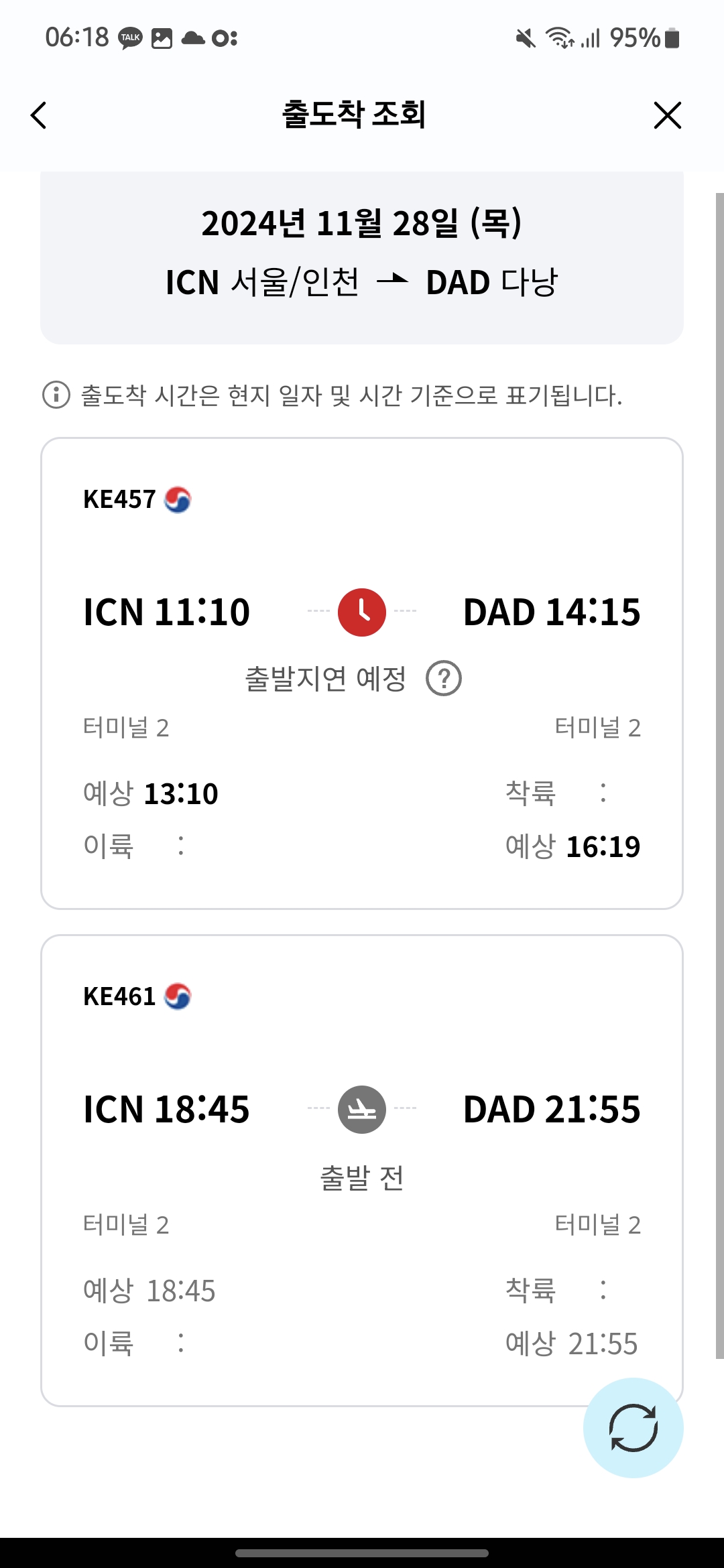Tap the 출발지연 예정 status label
This screenshot has height=1568, width=724.
tap(326, 678)
